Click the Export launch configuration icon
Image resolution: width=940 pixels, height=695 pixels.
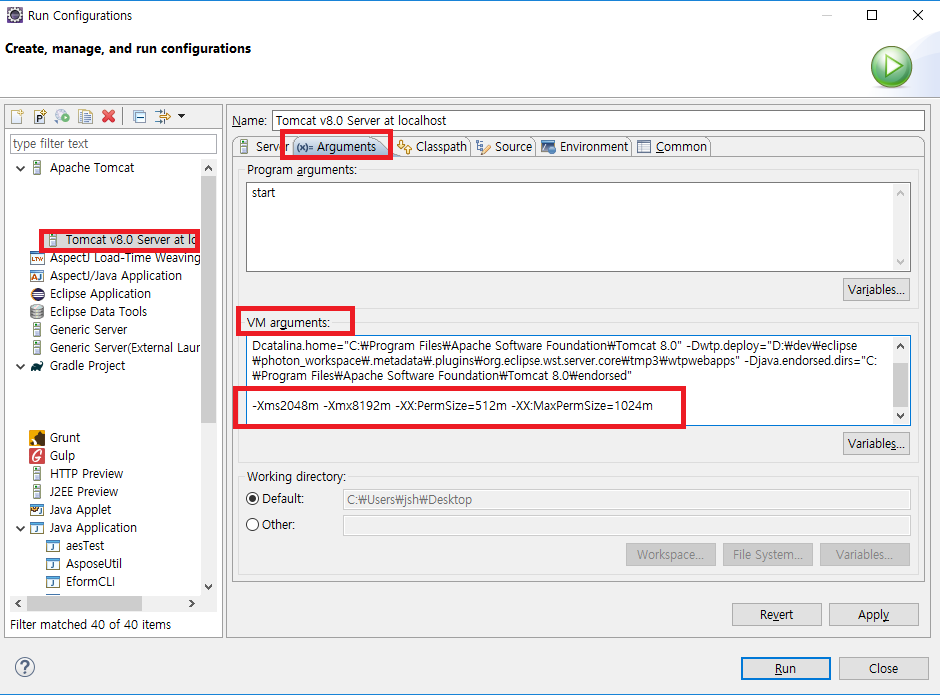click(x=62, y=116)
